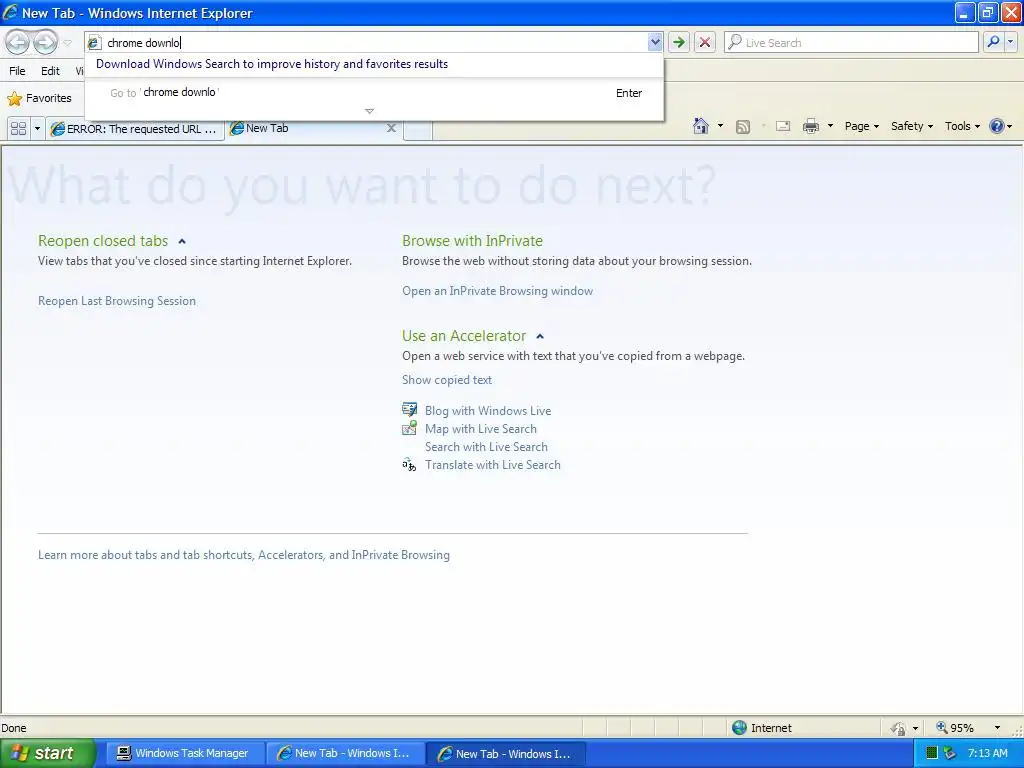Click Blog with Windows Live icon

pos(409,410)
